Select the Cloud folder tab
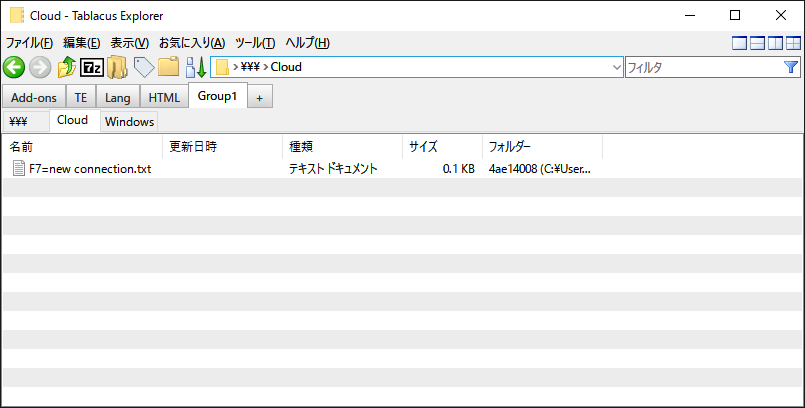The image size is (805, 408). pyautogui.click(x=74, y=121)
